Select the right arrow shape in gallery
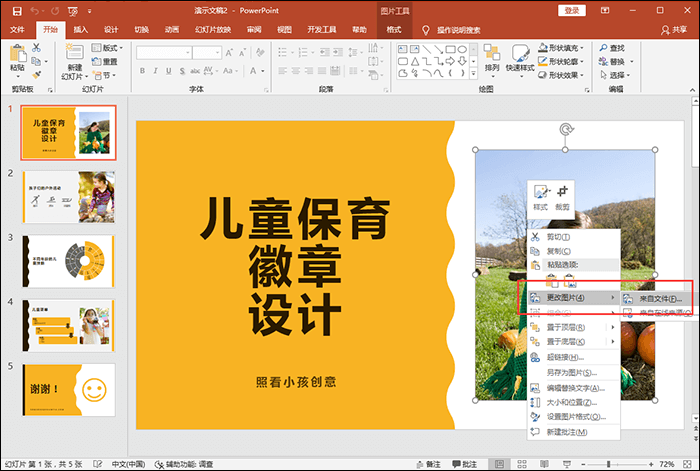This screenshot has height=471, width=700. [450, 61]
